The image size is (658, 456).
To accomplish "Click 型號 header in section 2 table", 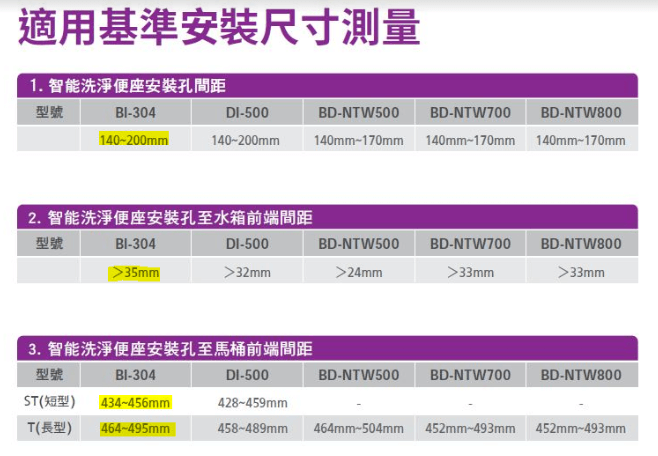I will (x=49, y=243).
